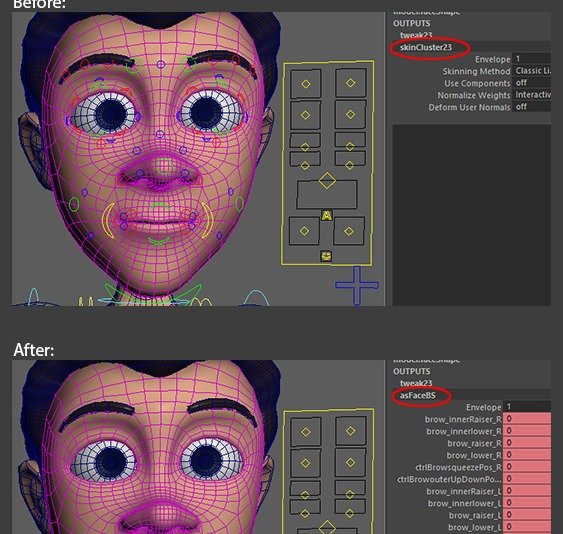This screenshot has width=563, height=534.
Task: Select the brow_innerRaiser_R attribute label
Action: (463, 419)
